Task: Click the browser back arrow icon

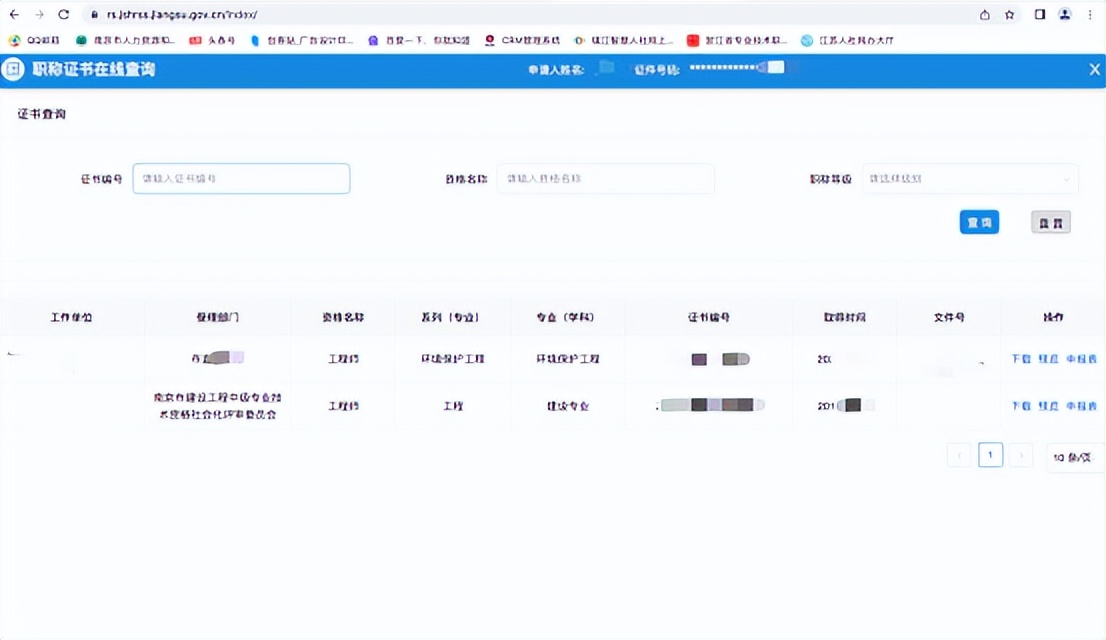Action: pyautogui.click(x=14, y=15)
